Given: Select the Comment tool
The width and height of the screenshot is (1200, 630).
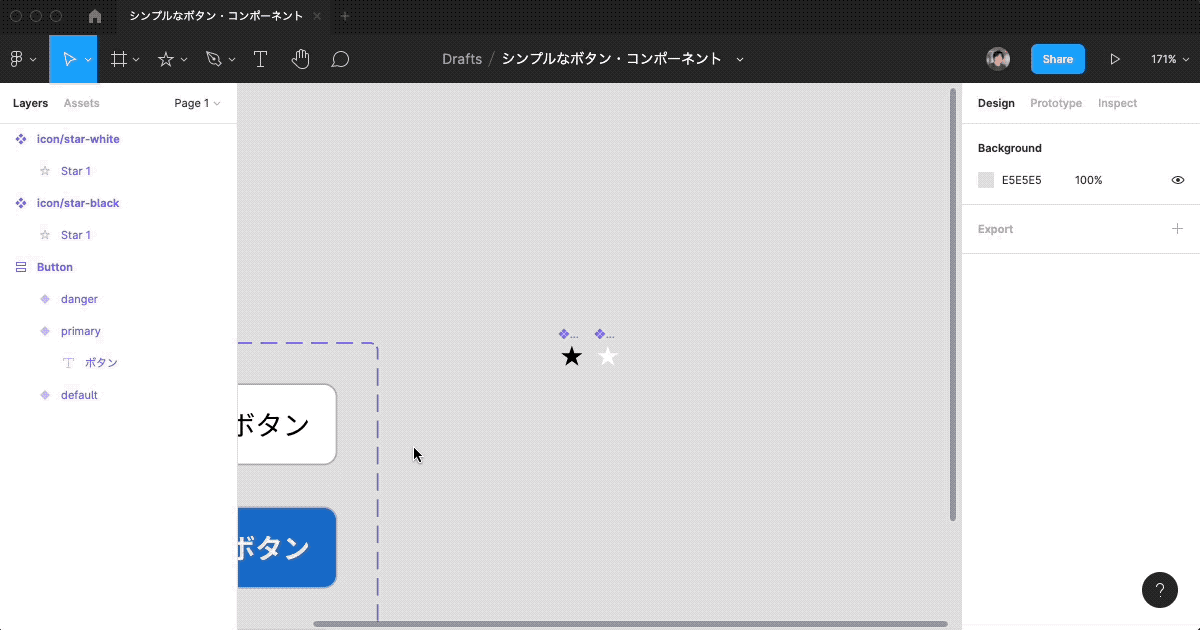Looking at the screenshot, I should point(340,59).
